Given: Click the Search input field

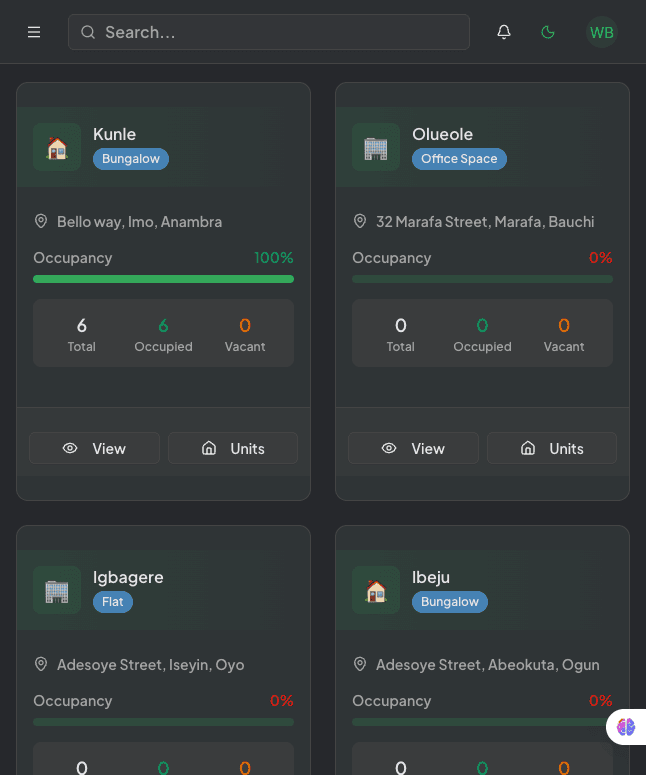Looking at the screenshot, I should [269, 32].
